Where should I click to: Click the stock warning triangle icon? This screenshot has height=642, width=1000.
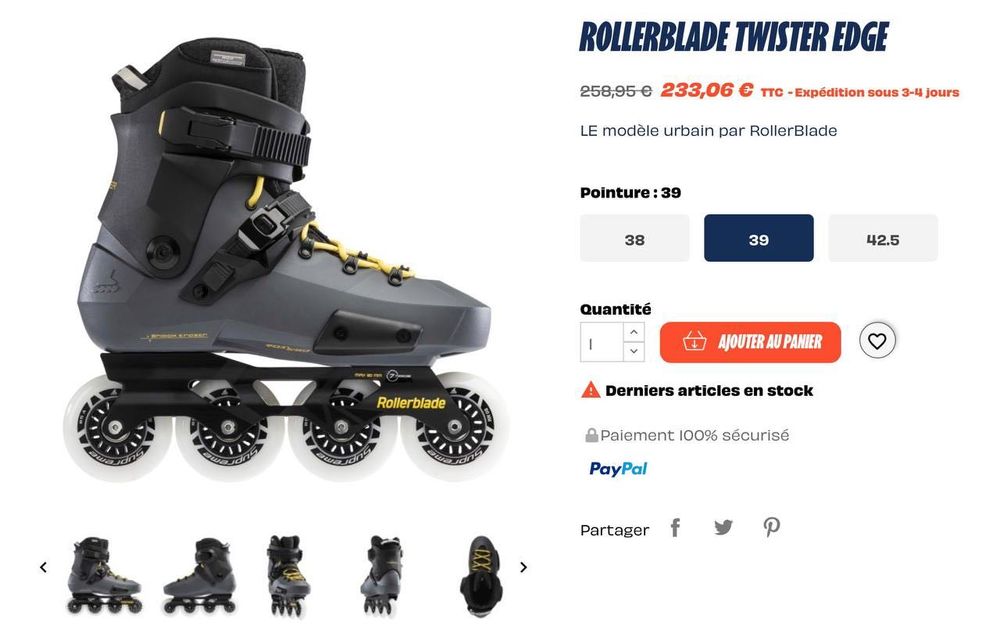(591, 390)
